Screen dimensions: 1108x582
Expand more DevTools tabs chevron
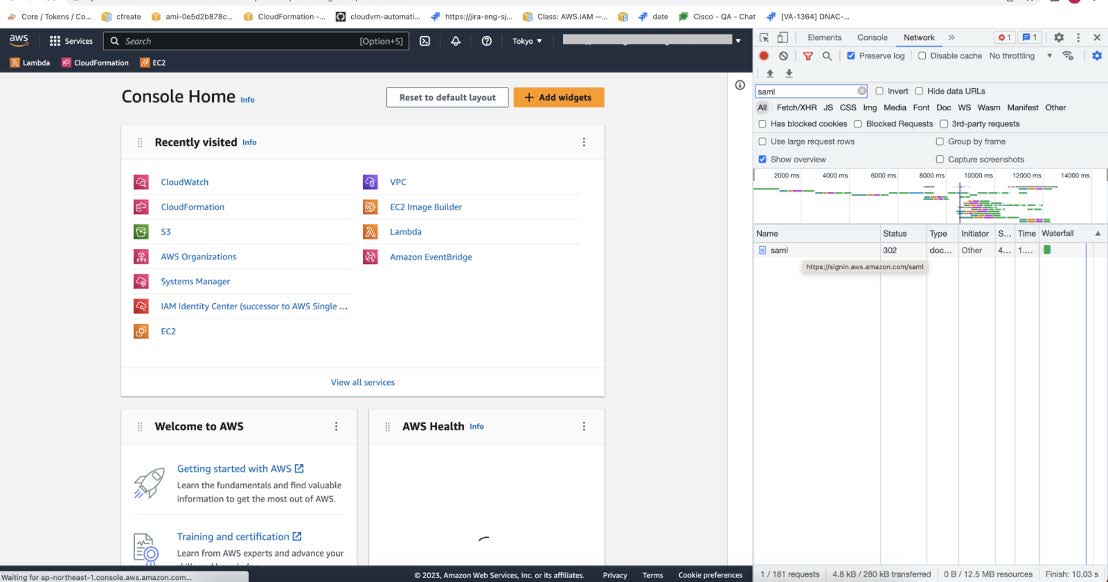pos(952,37)
